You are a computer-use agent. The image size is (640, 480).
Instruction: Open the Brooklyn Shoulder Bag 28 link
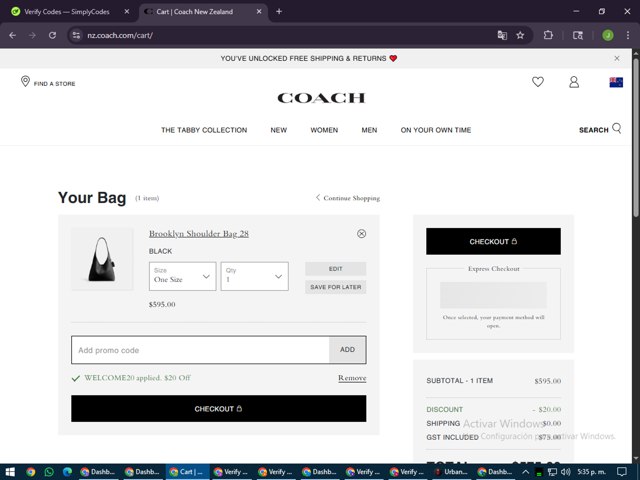199,233
